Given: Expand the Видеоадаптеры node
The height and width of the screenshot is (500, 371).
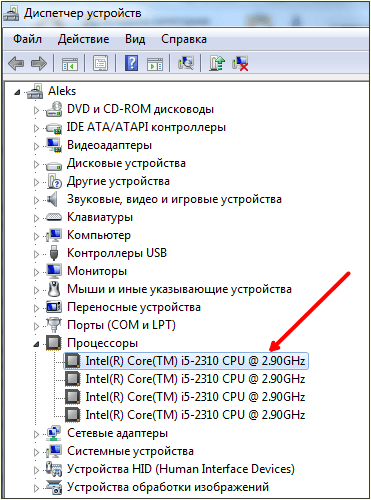Looking at the screenshot, I should (36, 146).
